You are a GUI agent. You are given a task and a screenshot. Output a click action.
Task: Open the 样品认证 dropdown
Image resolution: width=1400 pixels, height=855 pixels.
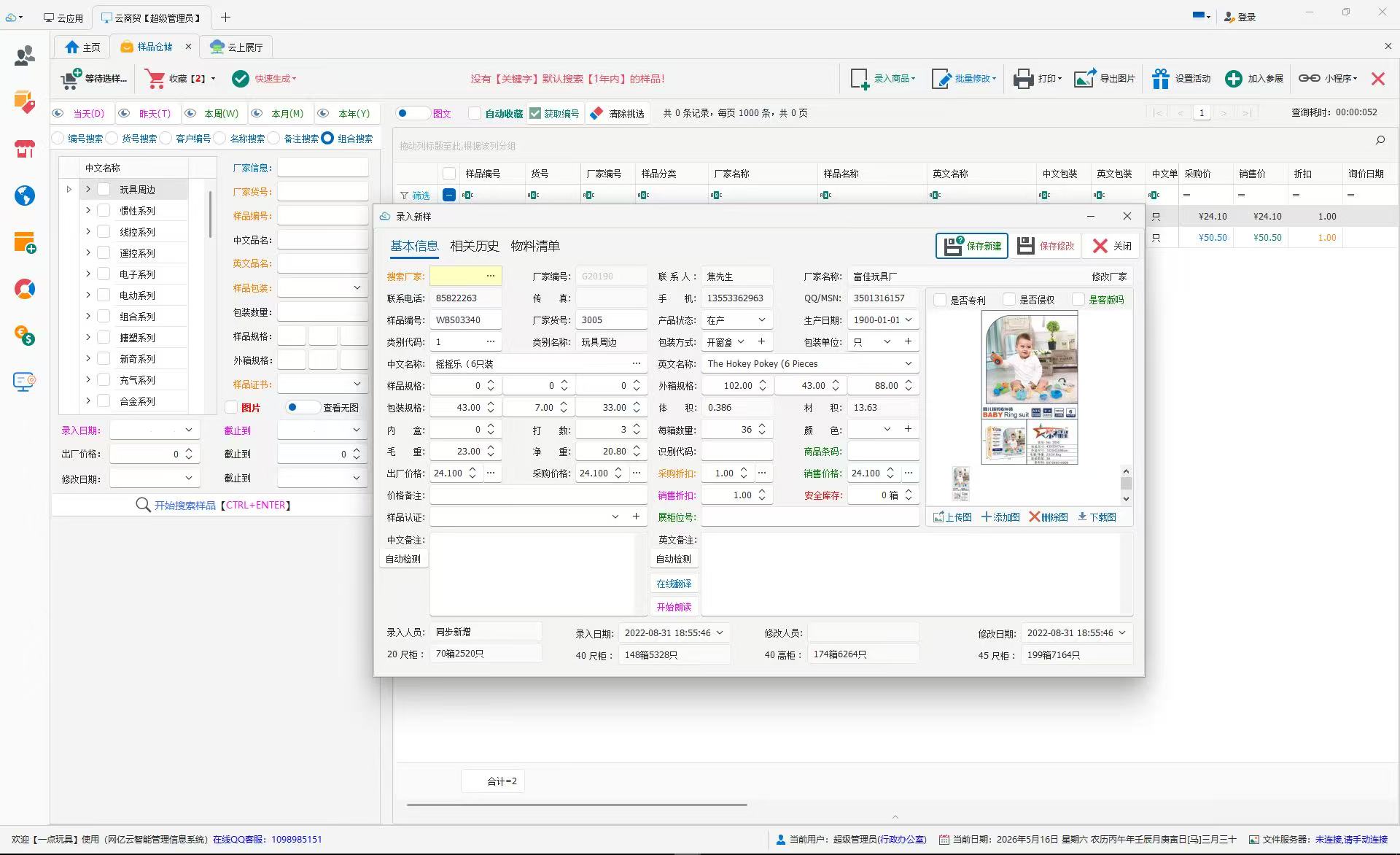coord(615,517)
